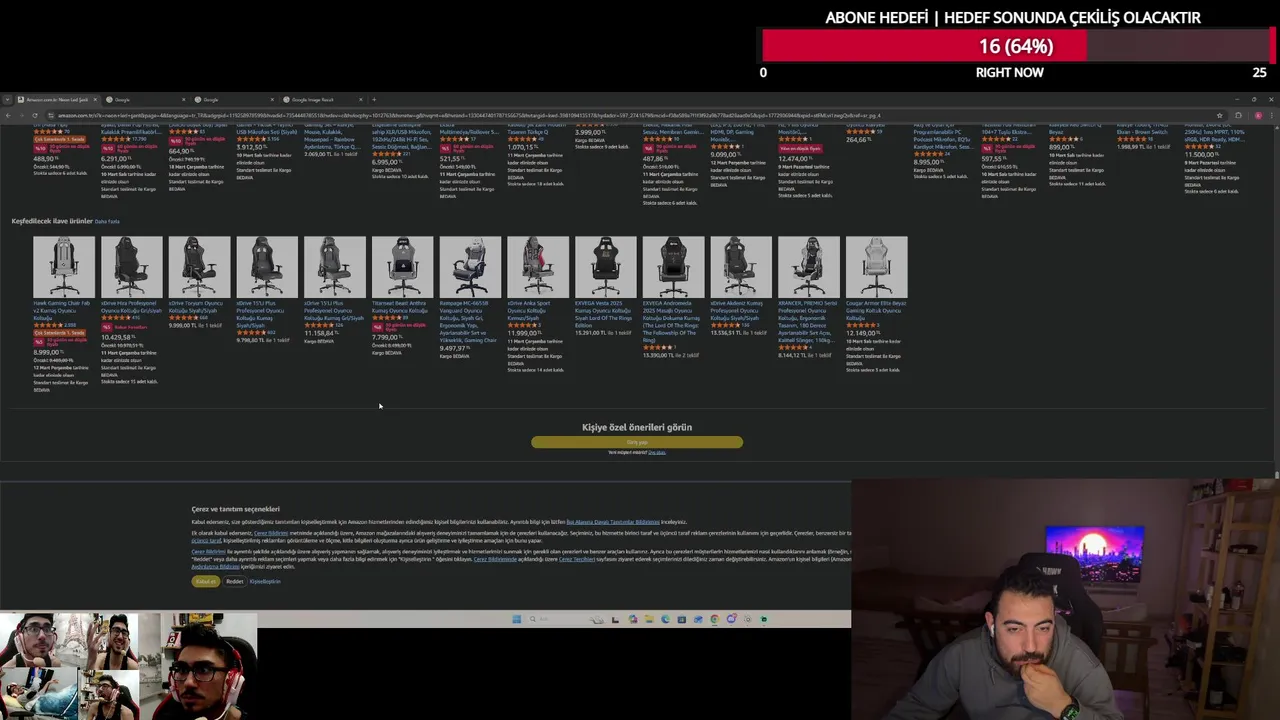Click the yellow sign-in button under Kişiye özel öneriler
Screen dimensions: 1280x720
tap(637, 442)
